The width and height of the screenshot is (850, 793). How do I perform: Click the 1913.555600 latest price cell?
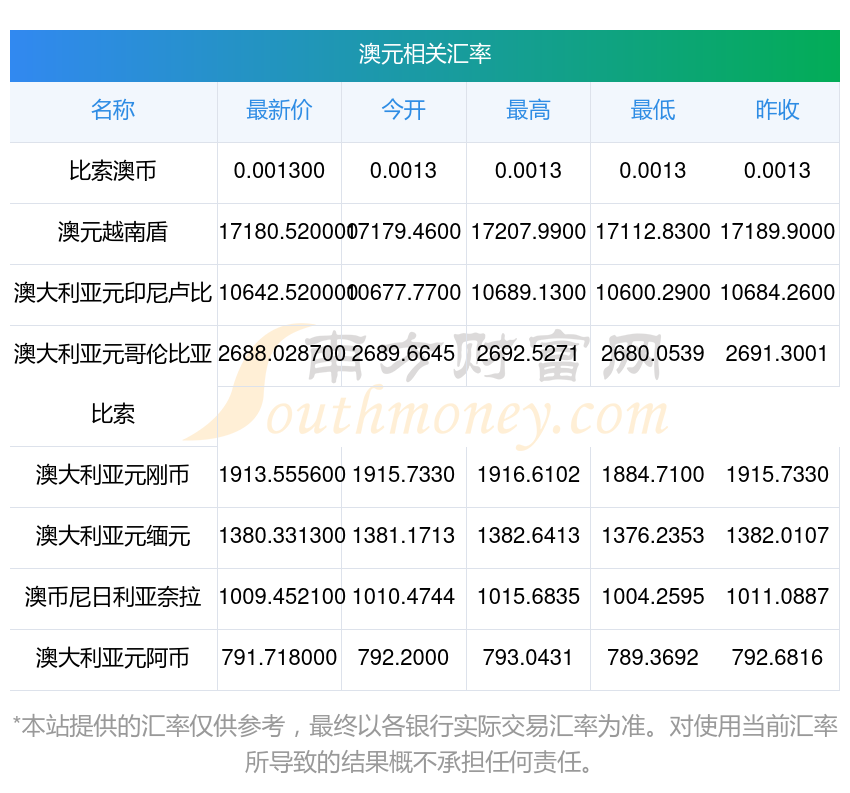(281, 475)
